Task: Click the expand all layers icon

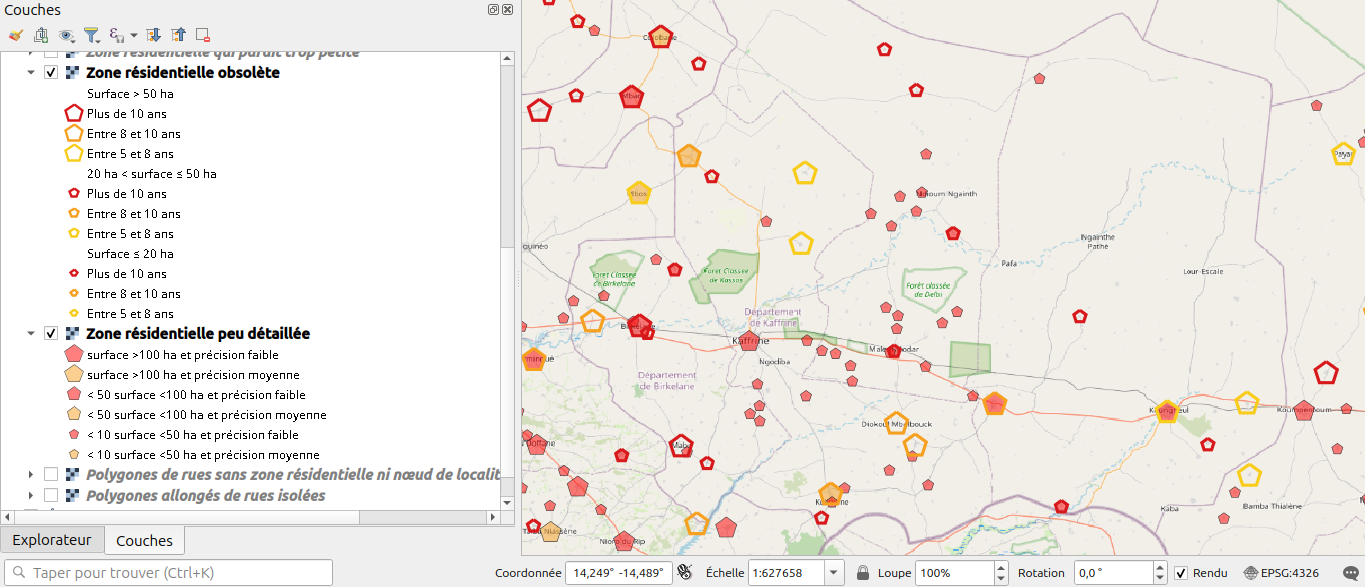Action: [153, 35]
